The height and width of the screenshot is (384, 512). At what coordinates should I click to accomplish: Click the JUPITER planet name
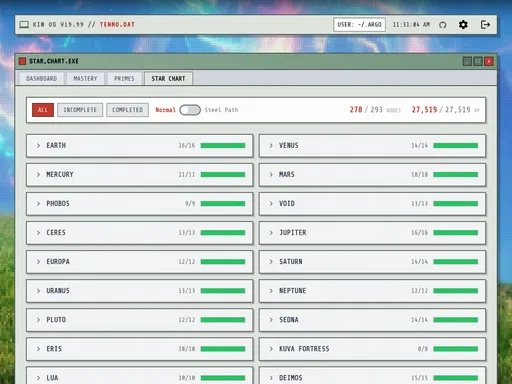[293, 233]
